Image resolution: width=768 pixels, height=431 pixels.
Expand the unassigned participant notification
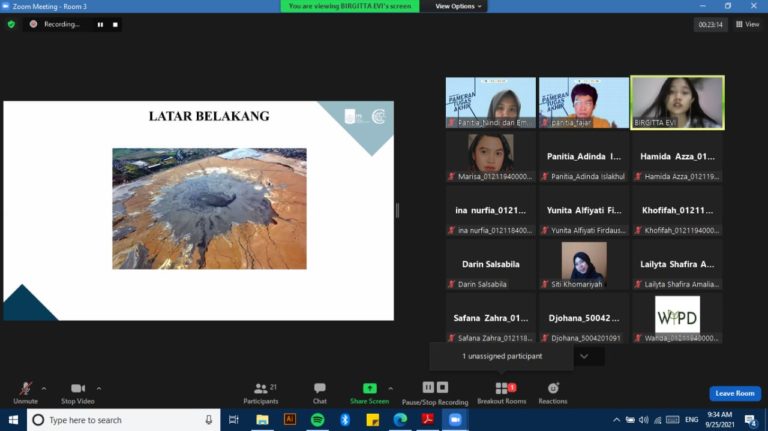click(x=584, y=356)
